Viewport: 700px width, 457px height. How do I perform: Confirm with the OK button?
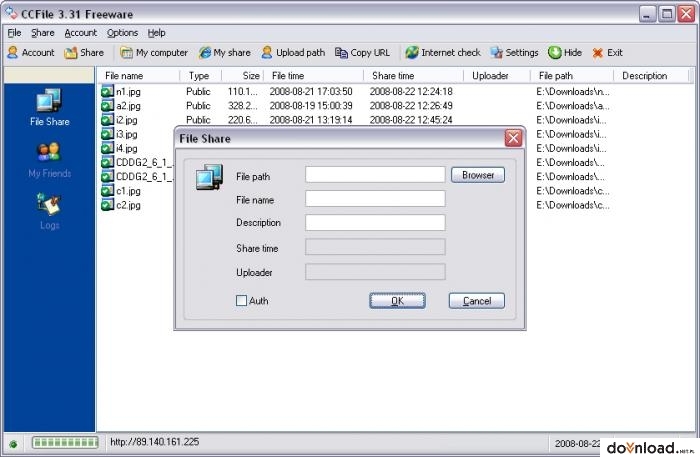coord(397,301)
